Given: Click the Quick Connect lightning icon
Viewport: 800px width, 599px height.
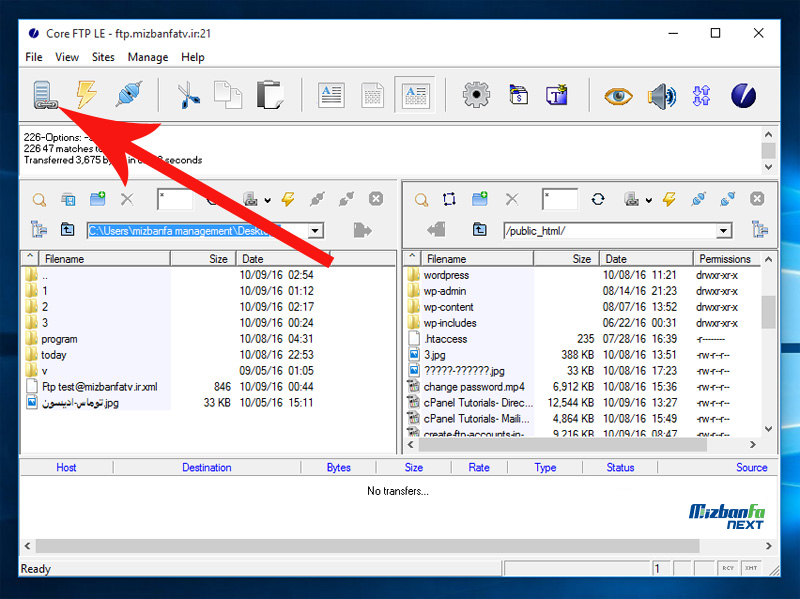Looking at the screenshot, I should (86, 94).
